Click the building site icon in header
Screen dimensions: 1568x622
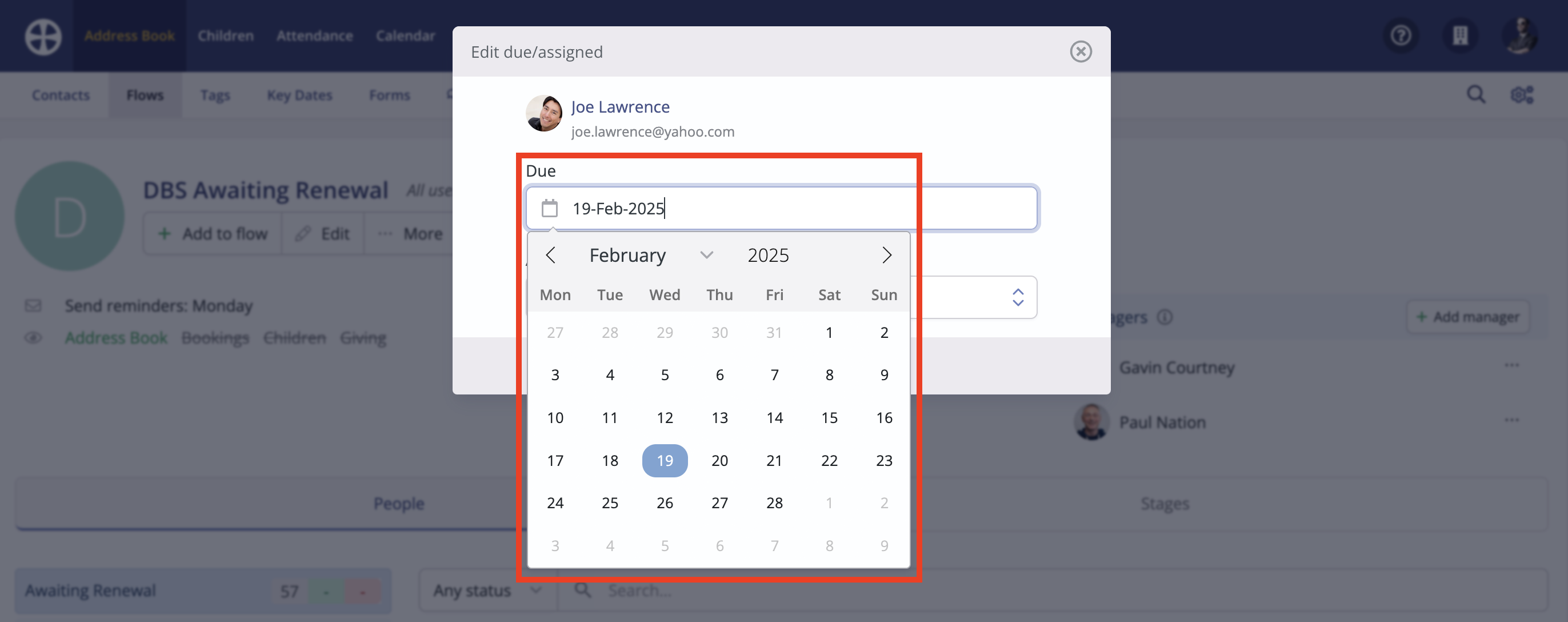coord(1460,36)
